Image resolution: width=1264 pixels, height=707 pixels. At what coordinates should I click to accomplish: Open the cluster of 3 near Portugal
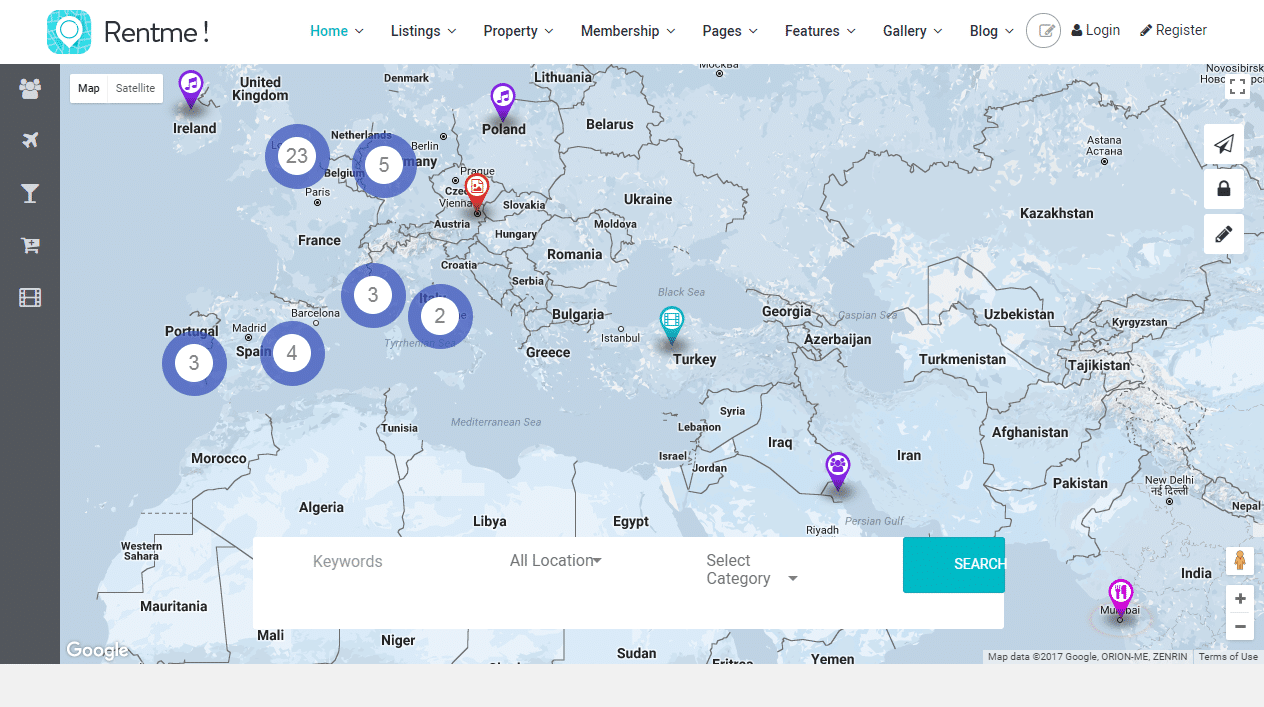point(194,363)
